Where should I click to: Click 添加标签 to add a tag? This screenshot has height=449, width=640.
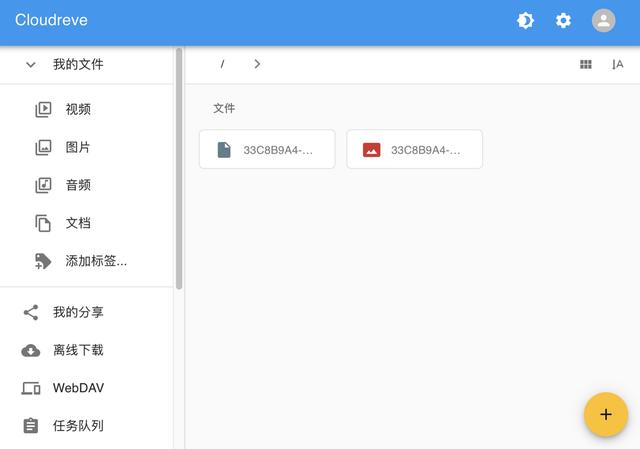(95, 261)
